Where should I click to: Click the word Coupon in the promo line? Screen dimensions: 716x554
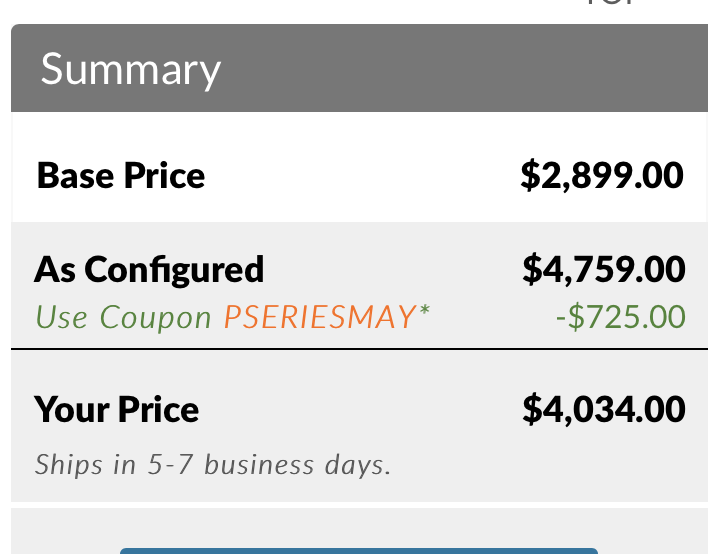[155, 318]
